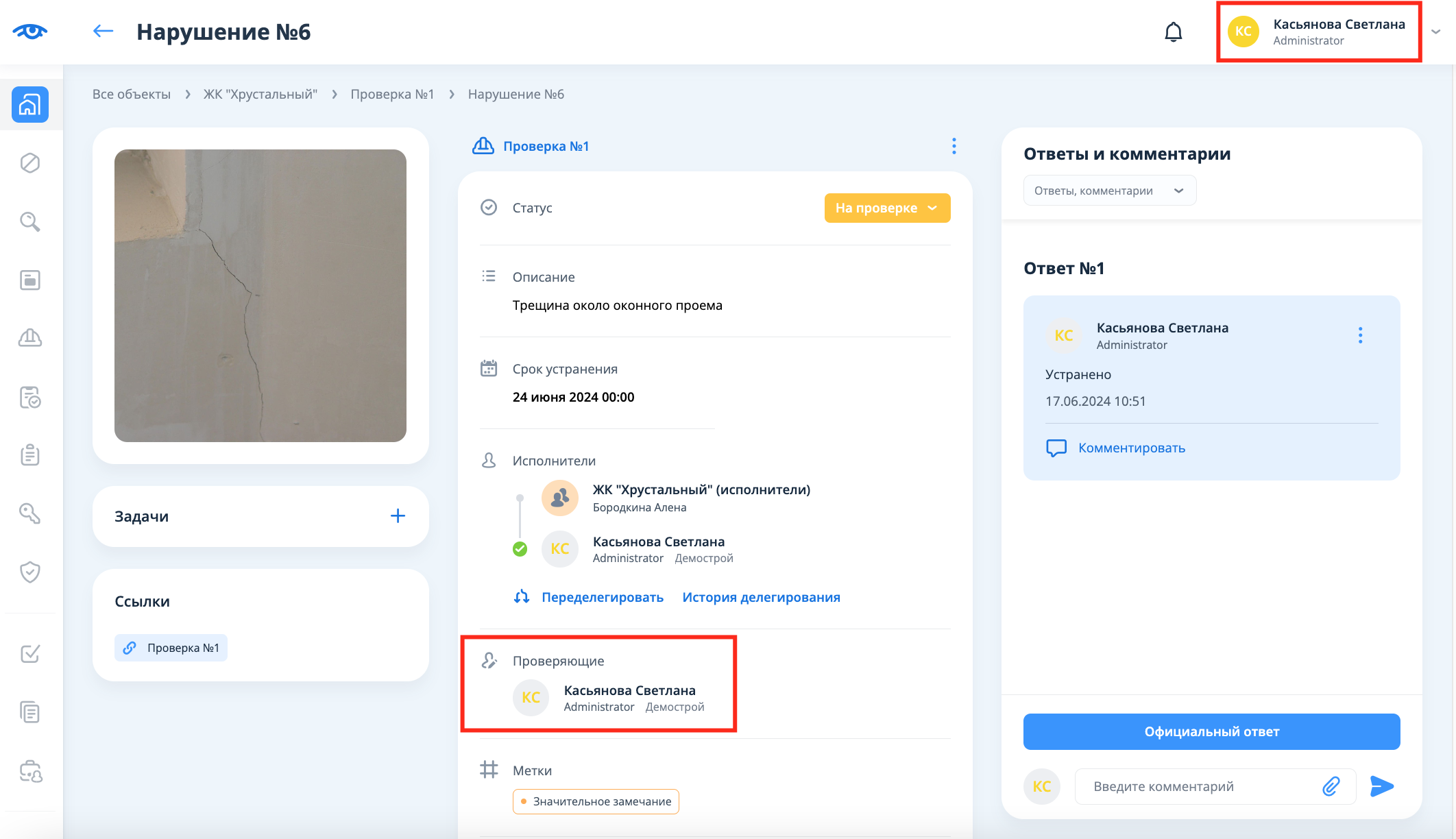
Task: Open the magnifier search icon in sidebar
Action: 30,221
